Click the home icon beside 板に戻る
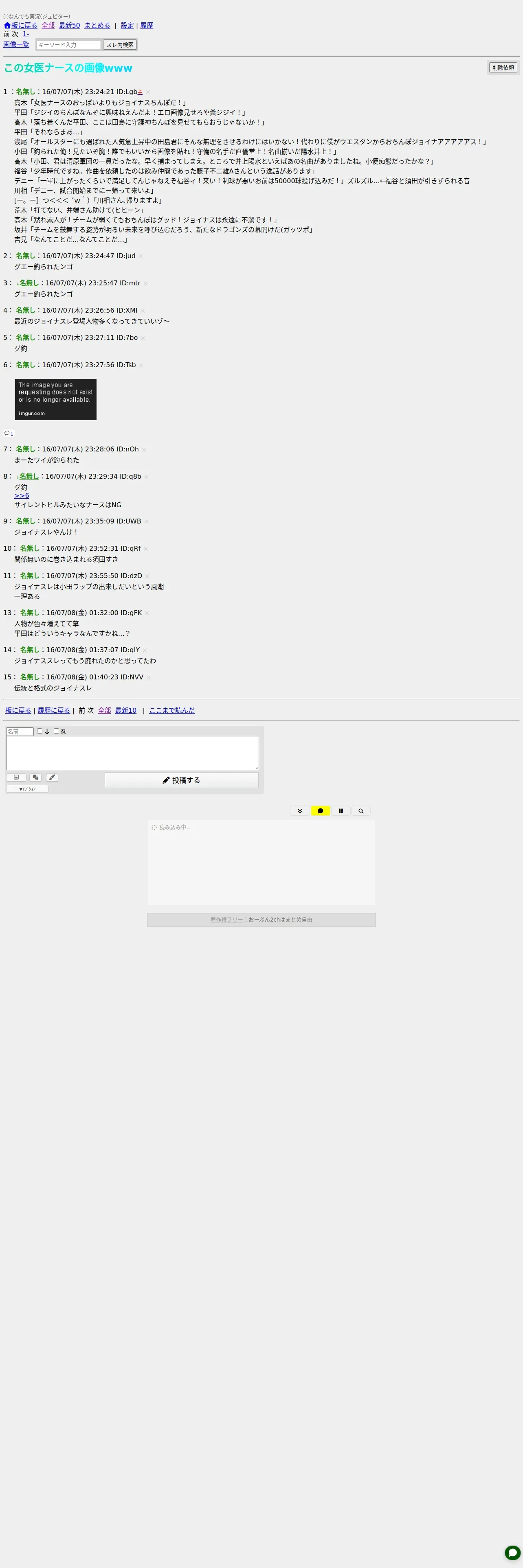The width and height of the screenshot is (523, 1568). coord(7,26)
